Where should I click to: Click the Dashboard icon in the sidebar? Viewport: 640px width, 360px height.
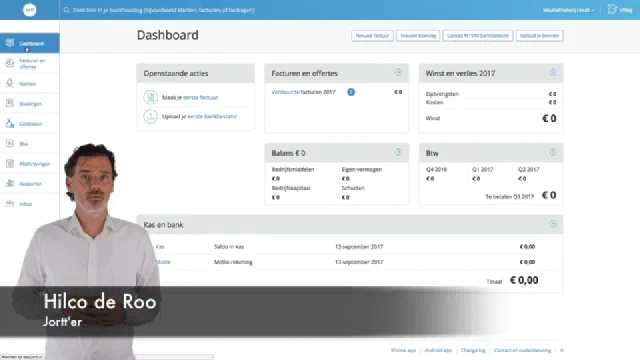[x=10, y=42]
